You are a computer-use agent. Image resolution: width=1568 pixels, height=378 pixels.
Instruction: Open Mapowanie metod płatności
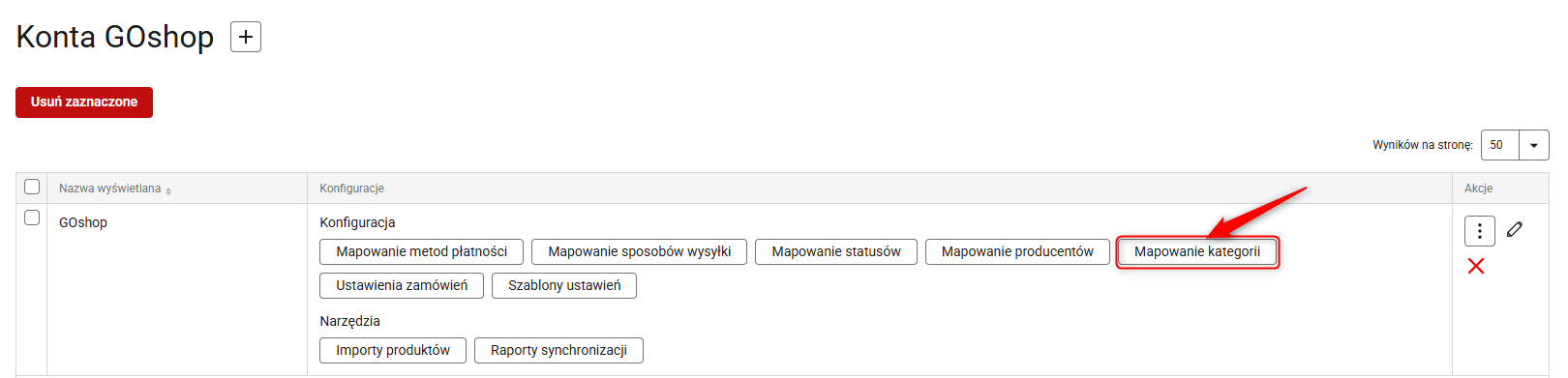click(x=422, y=251)
